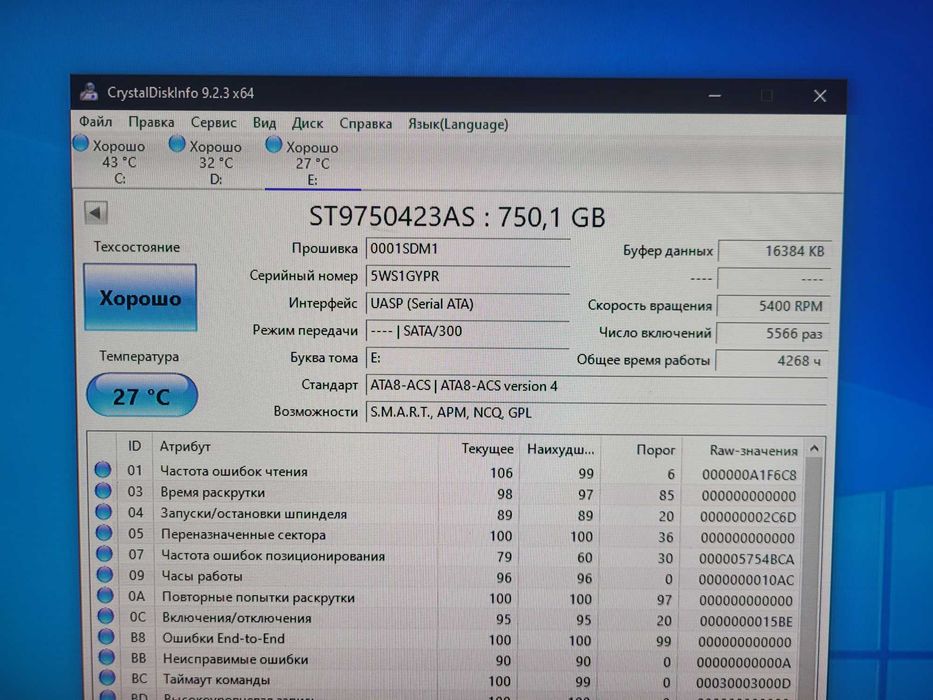Select the Запуски/остановки шпинделя row
Viewport: 933px width, 700px height.
point(446,514)
